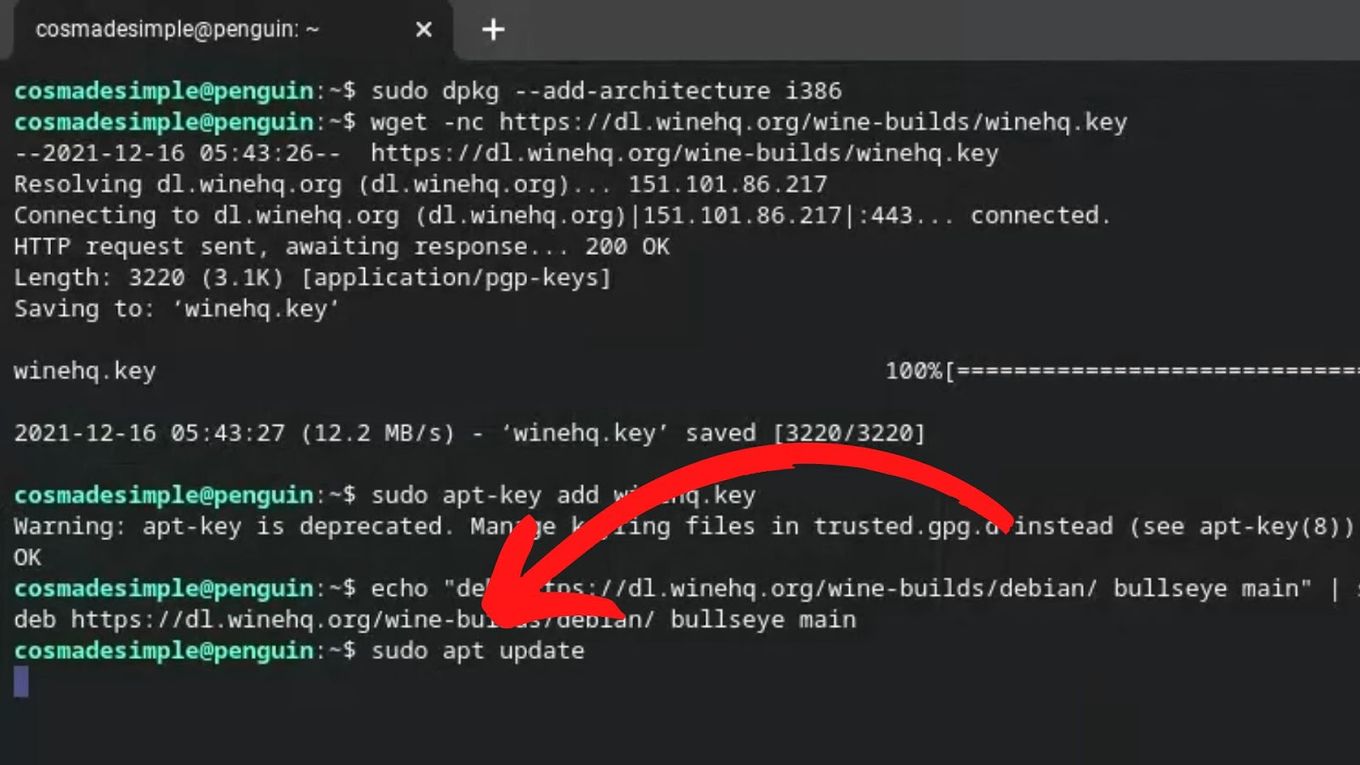The height and width of the screenshot is (765, 1360).
Task: Click the 'HTTP request sent, awaiting response... 200 OK' line
Action: [342, 246]
